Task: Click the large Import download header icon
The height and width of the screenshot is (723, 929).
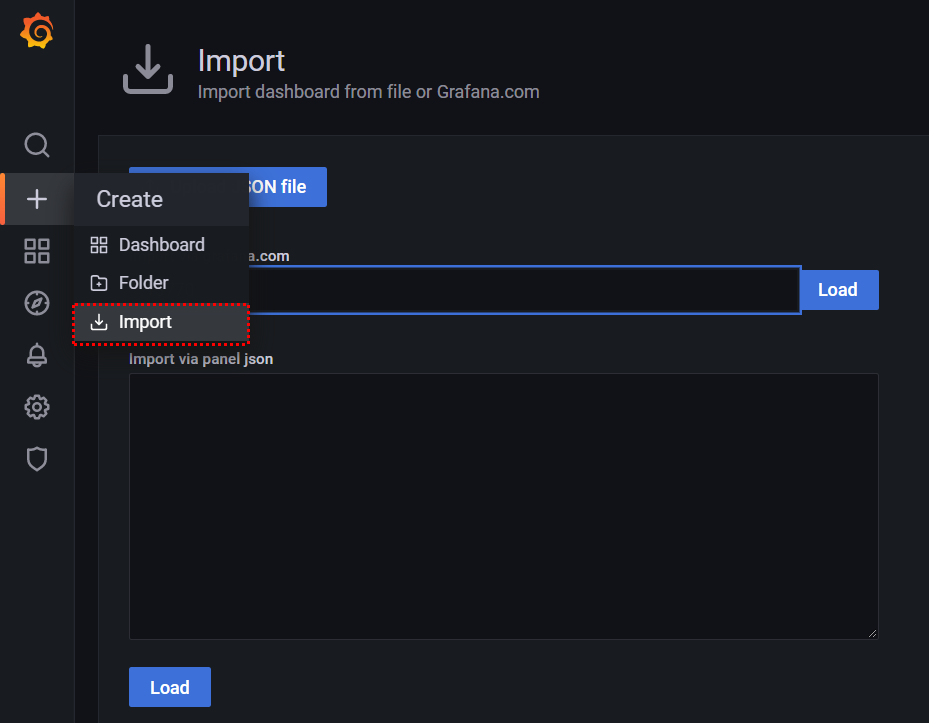Action: tap(148, 69)
